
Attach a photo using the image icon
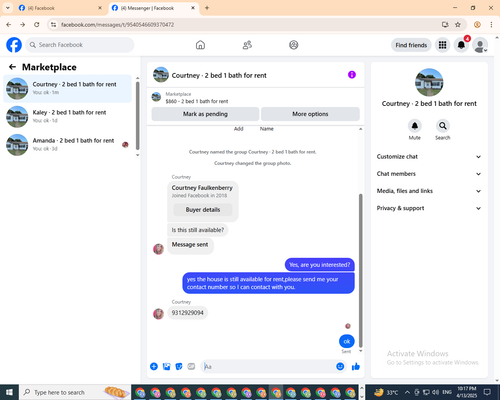tap(166, 367)
